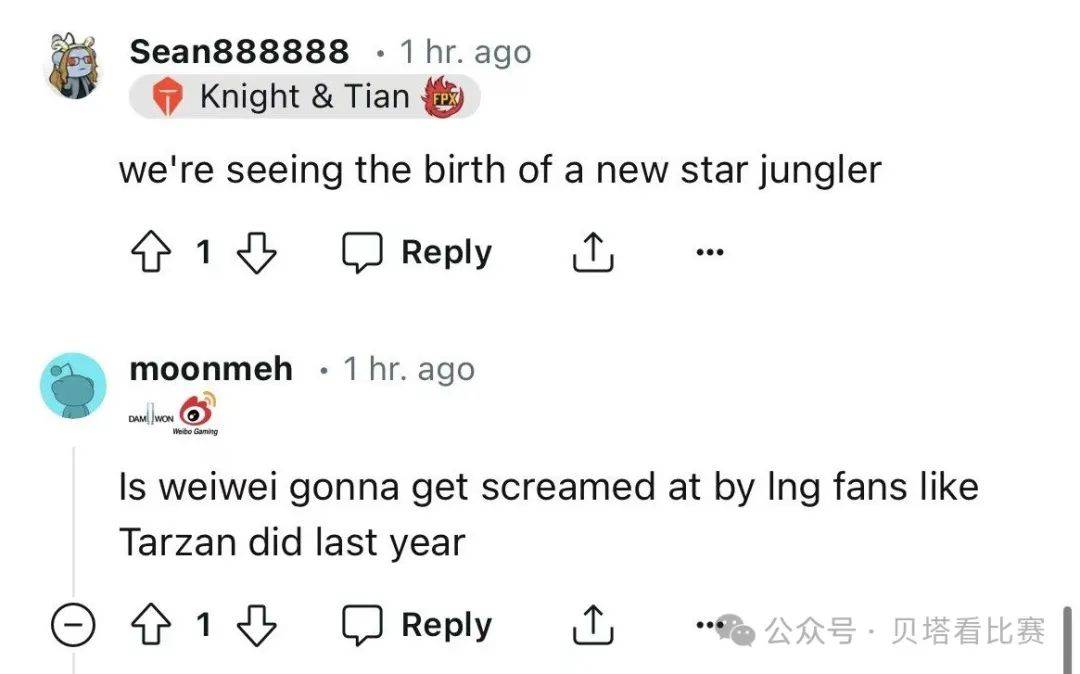This screenshot has width=1080, height=674.
Task: Click the DAMWON flair logo
Action: tap(150, 416)
